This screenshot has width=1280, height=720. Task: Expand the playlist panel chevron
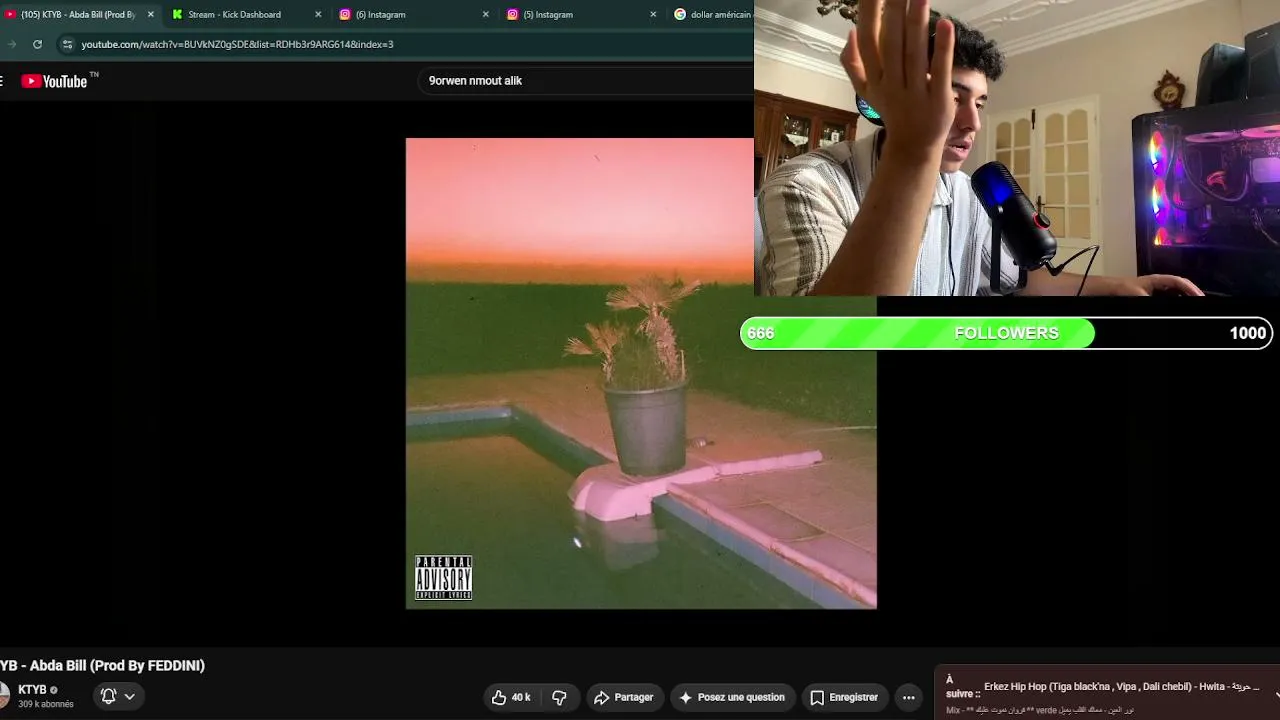(x=1277, y=692)
